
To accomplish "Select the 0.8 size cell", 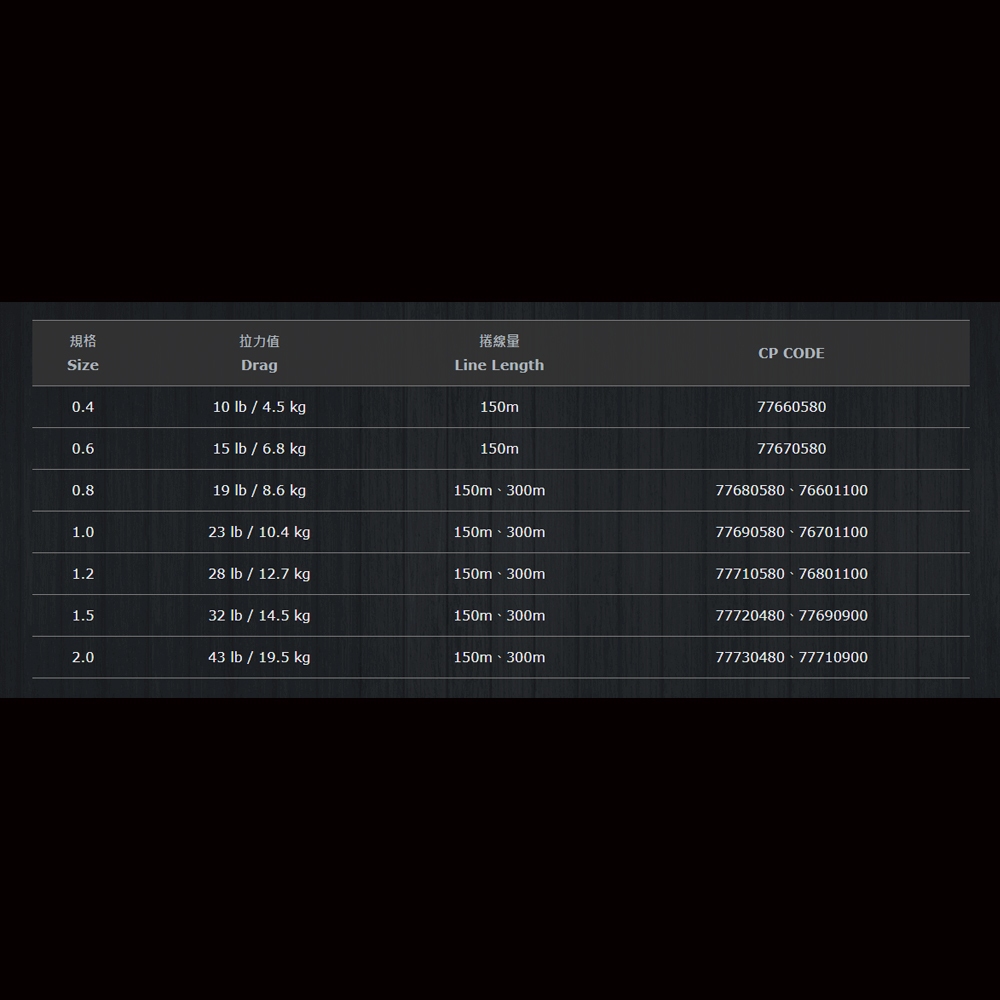I will click(83, 491).
